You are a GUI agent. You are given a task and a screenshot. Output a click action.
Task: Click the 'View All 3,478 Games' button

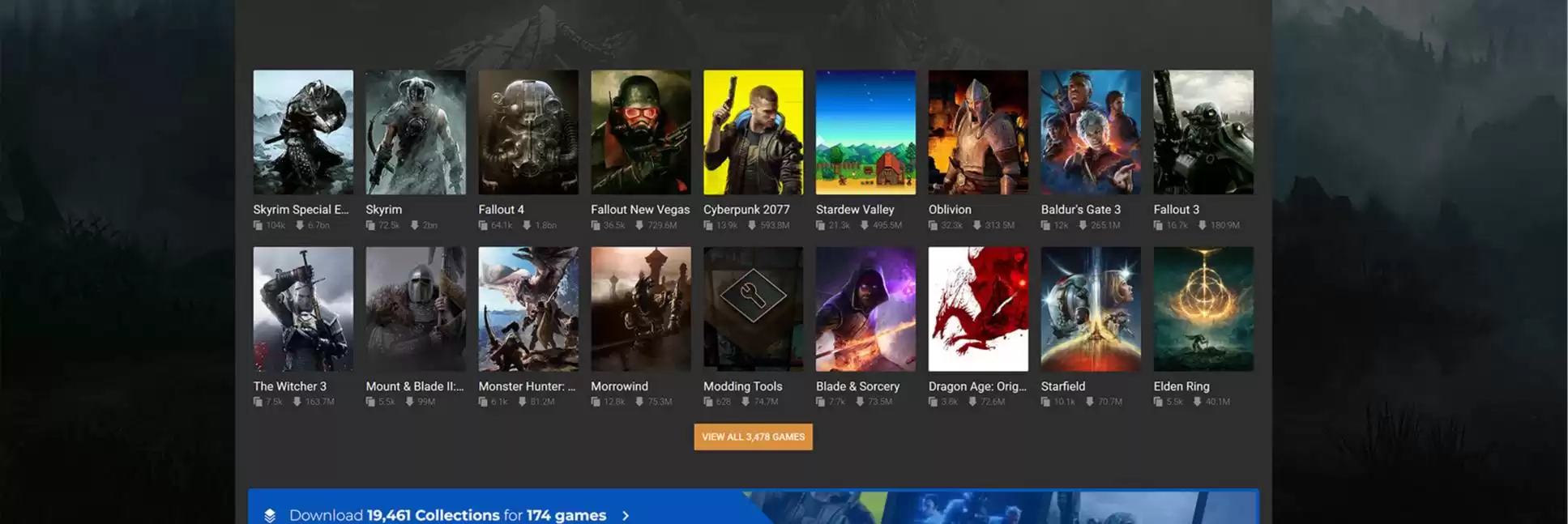[754, 437]
